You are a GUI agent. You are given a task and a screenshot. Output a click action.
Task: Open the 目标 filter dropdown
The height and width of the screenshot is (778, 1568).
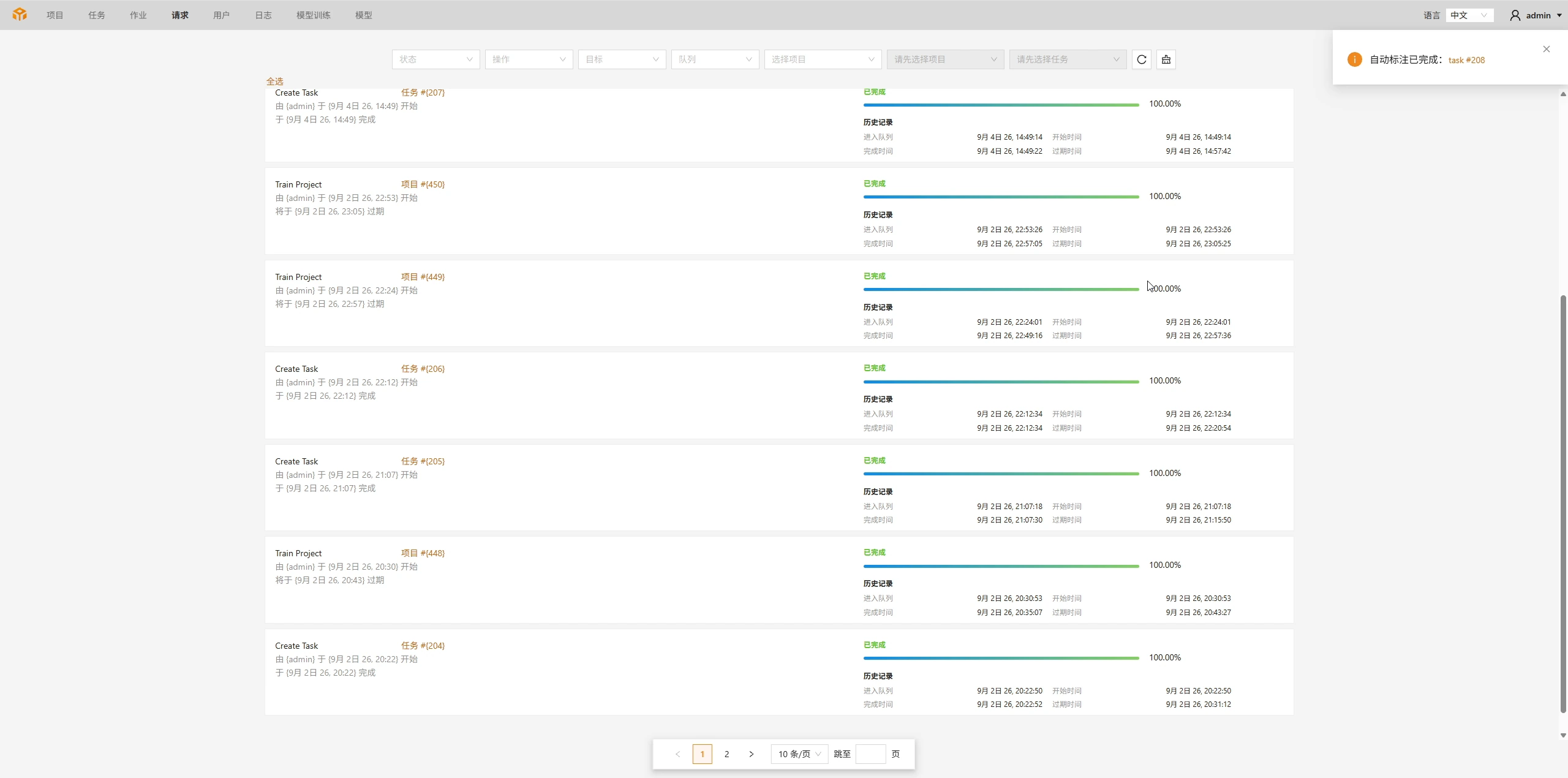pyautogui.click(x=622, y=59)
